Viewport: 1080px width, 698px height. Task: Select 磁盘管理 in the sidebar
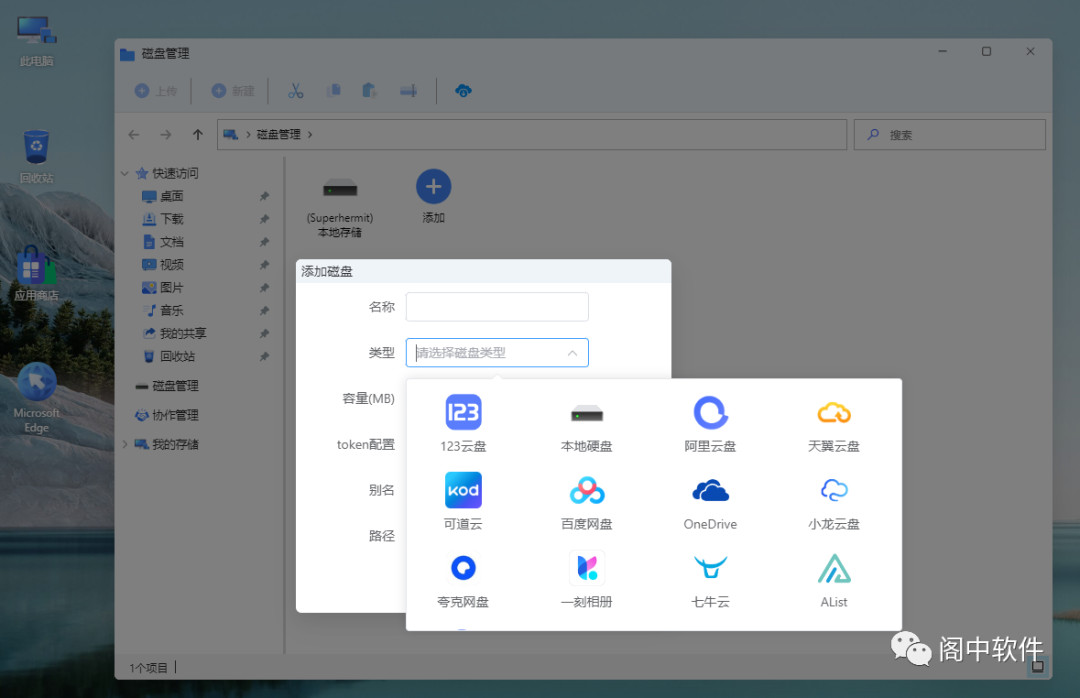coord(167,386)
